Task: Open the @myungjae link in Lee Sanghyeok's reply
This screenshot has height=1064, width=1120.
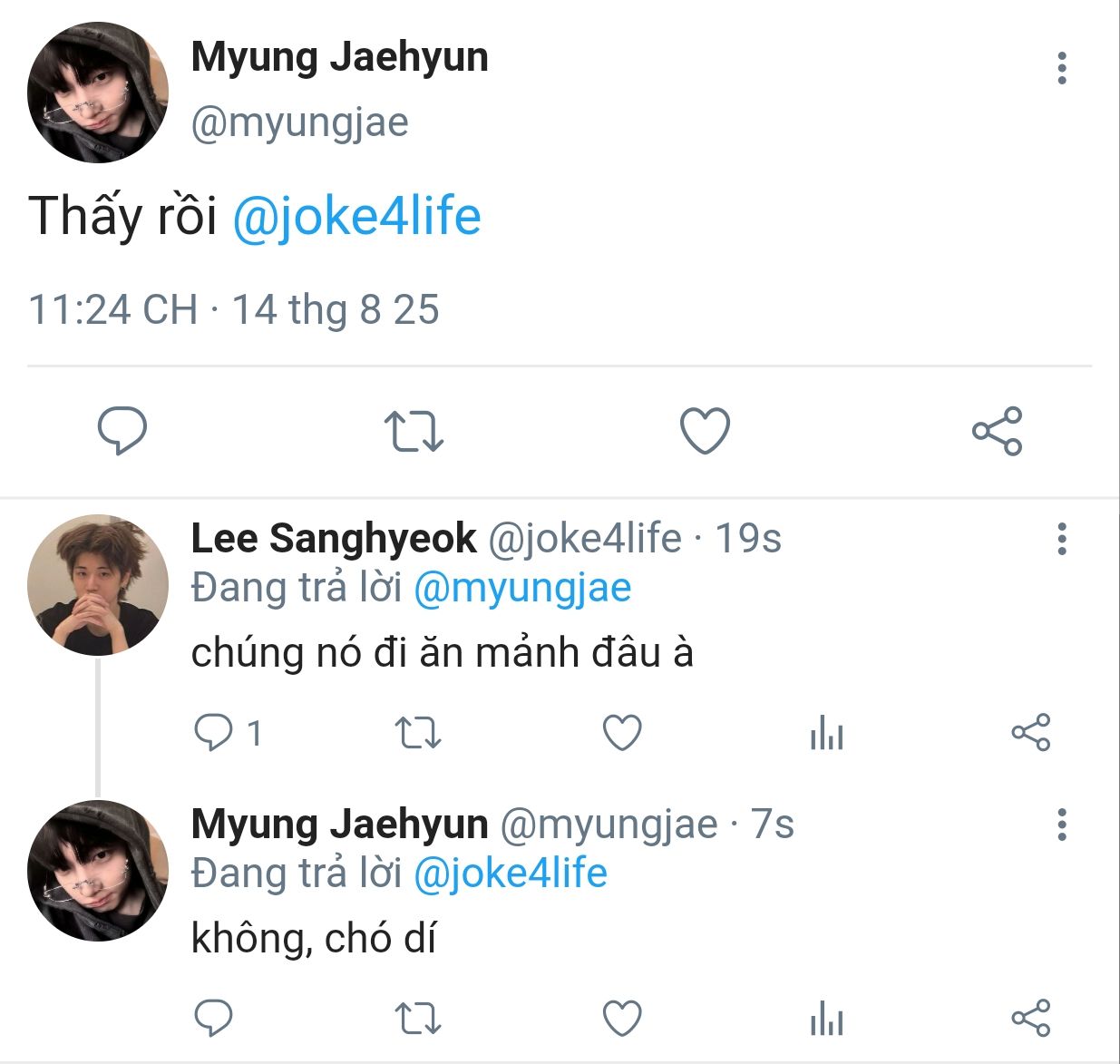Action: 522,588
